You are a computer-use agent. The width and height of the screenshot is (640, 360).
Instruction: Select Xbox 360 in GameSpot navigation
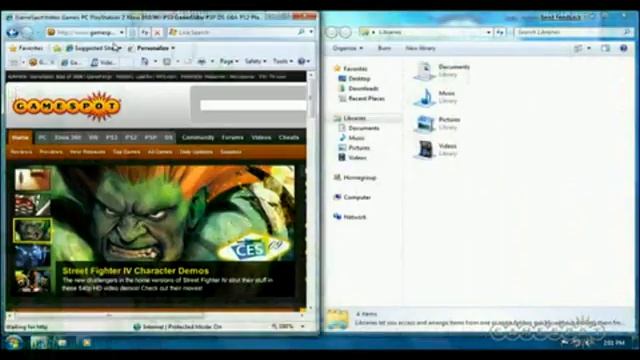(x=68, y=138)
